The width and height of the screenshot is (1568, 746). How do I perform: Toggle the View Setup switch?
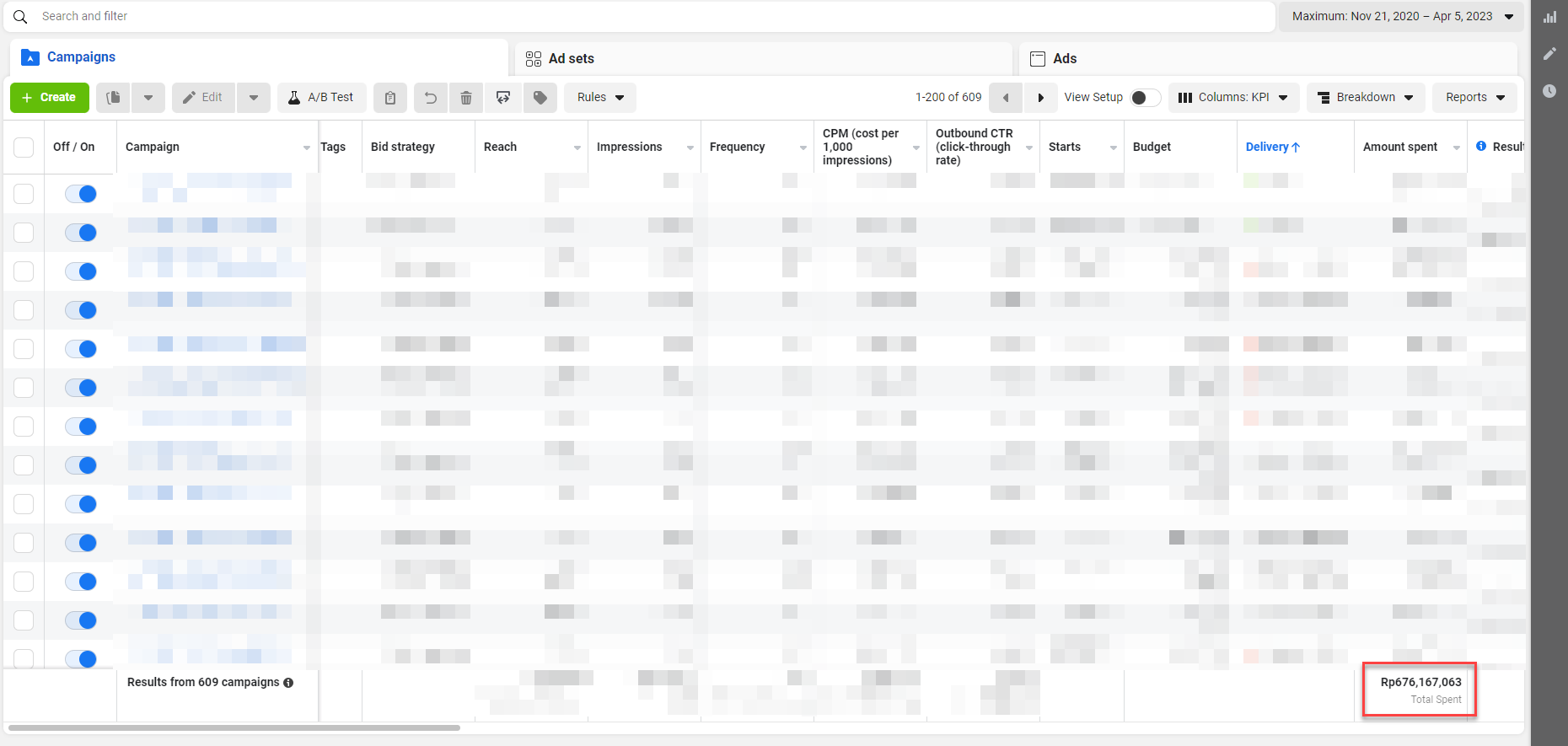tap(1144, 98)
